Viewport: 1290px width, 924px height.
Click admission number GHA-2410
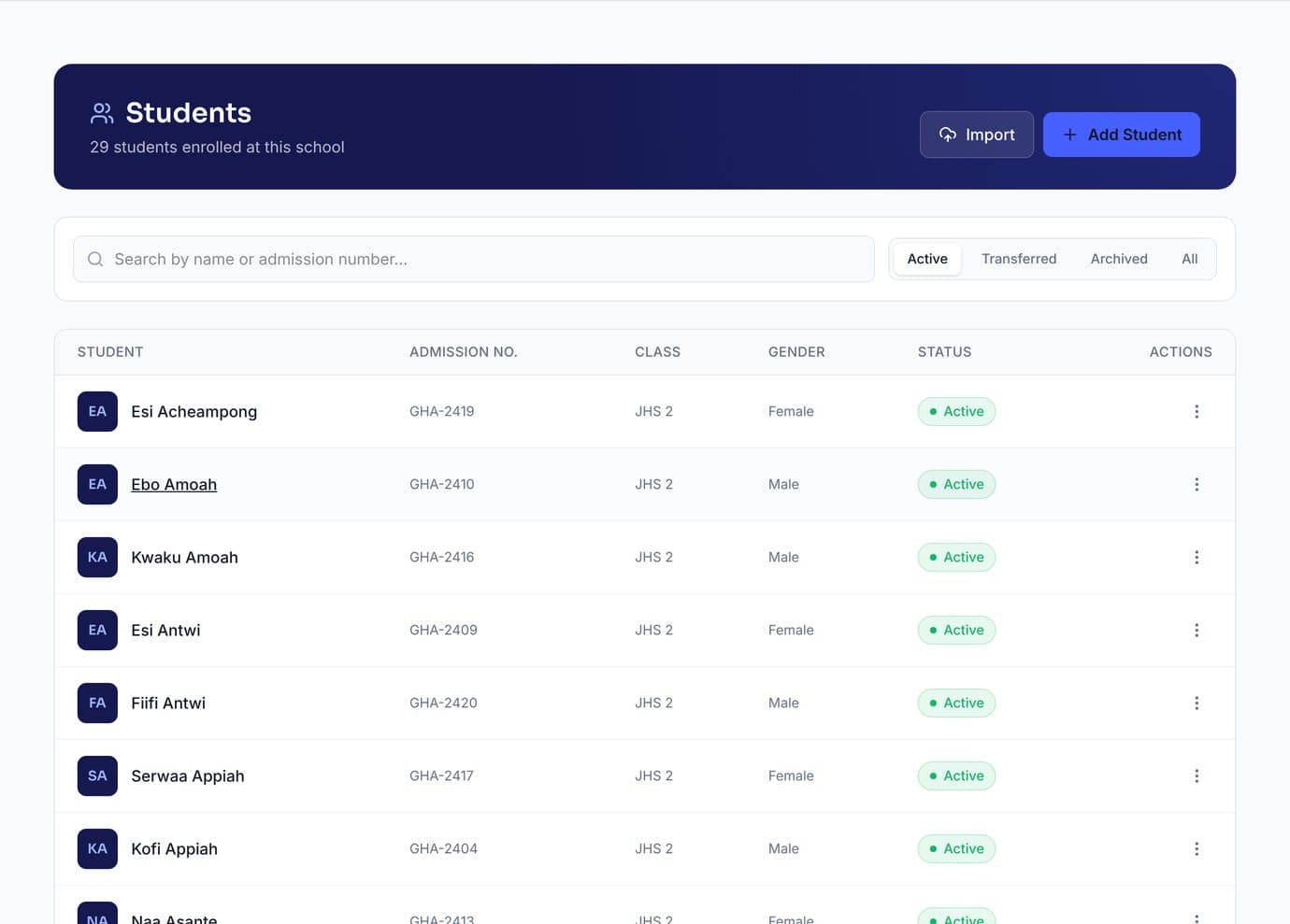pyautogui.click(x=441, y=484)
